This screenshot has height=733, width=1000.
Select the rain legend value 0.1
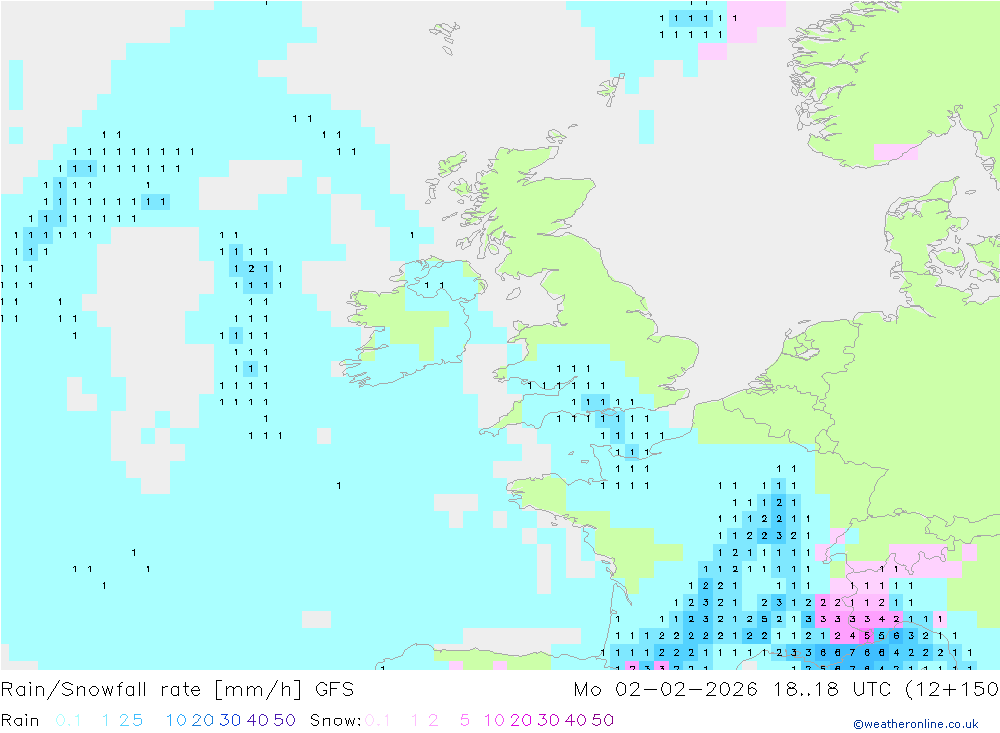pos(68,720)
